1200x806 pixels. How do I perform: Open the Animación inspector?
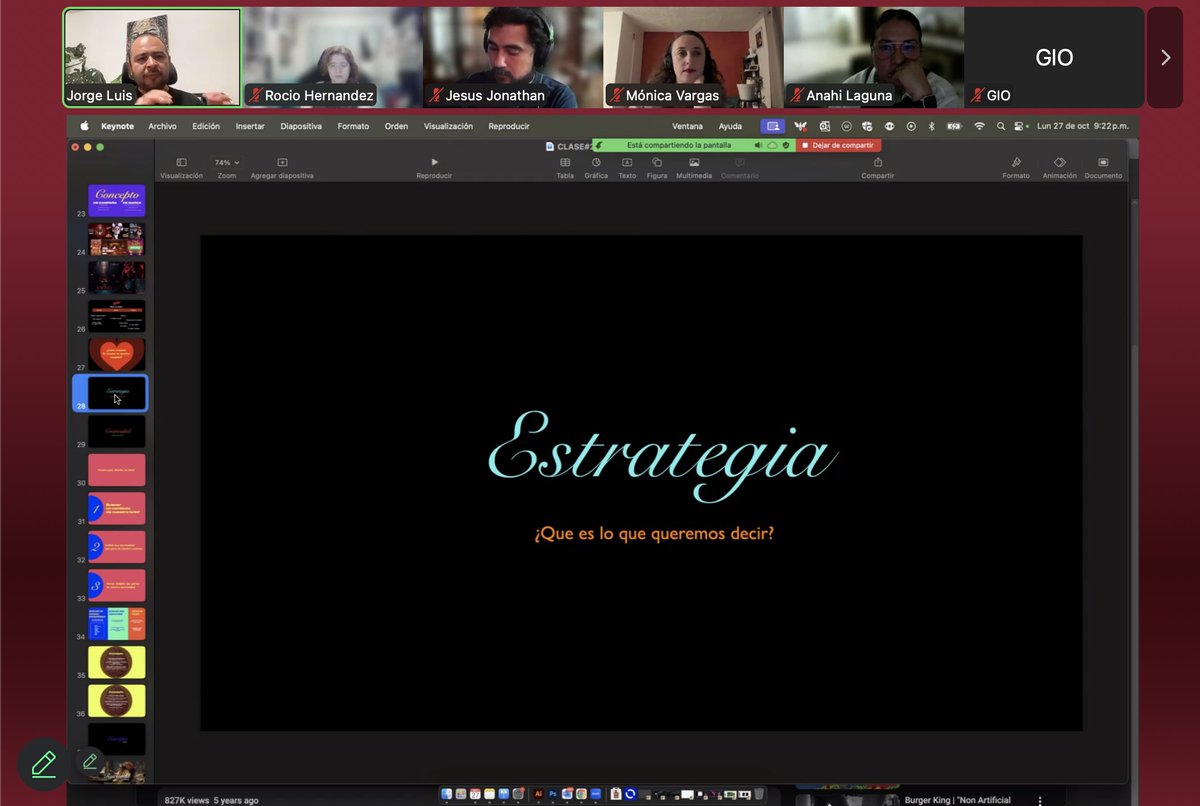point(1060,162)
